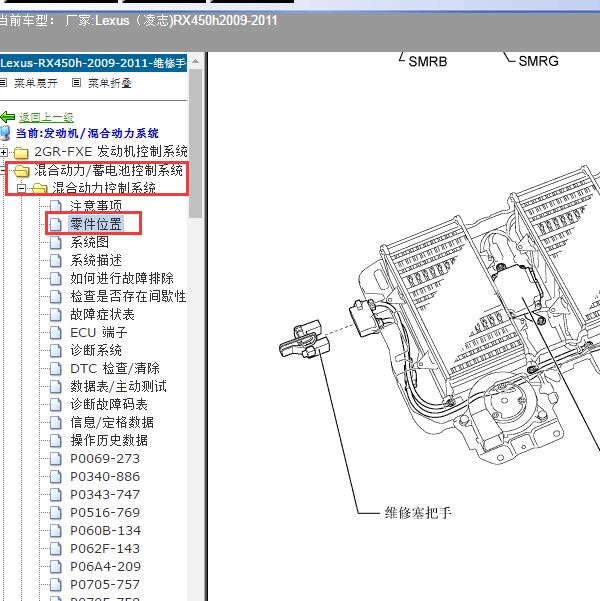
Task: Click the SMRB label in diagram
Action: 428,61
